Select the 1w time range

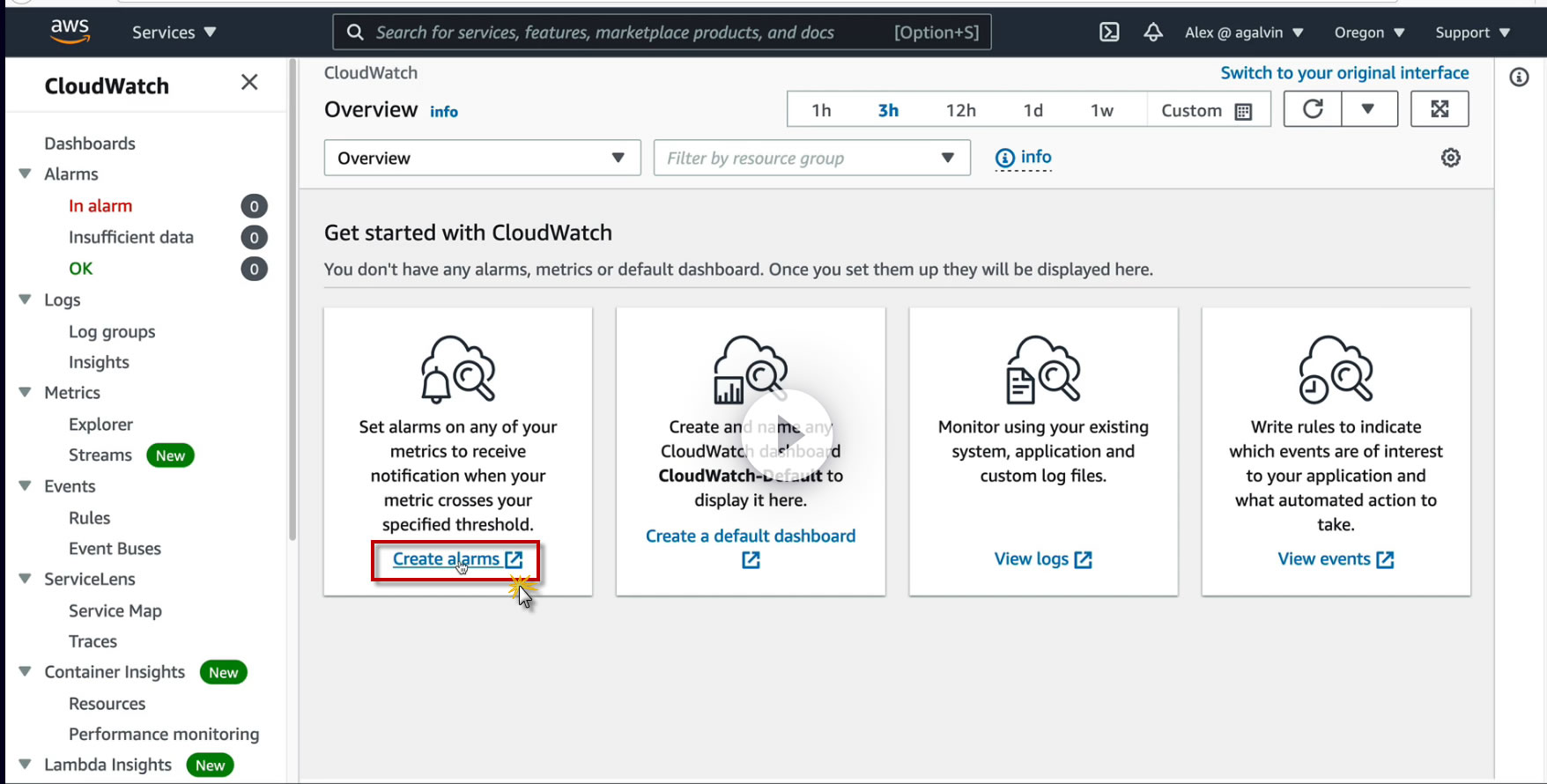tap(1102, 110)
